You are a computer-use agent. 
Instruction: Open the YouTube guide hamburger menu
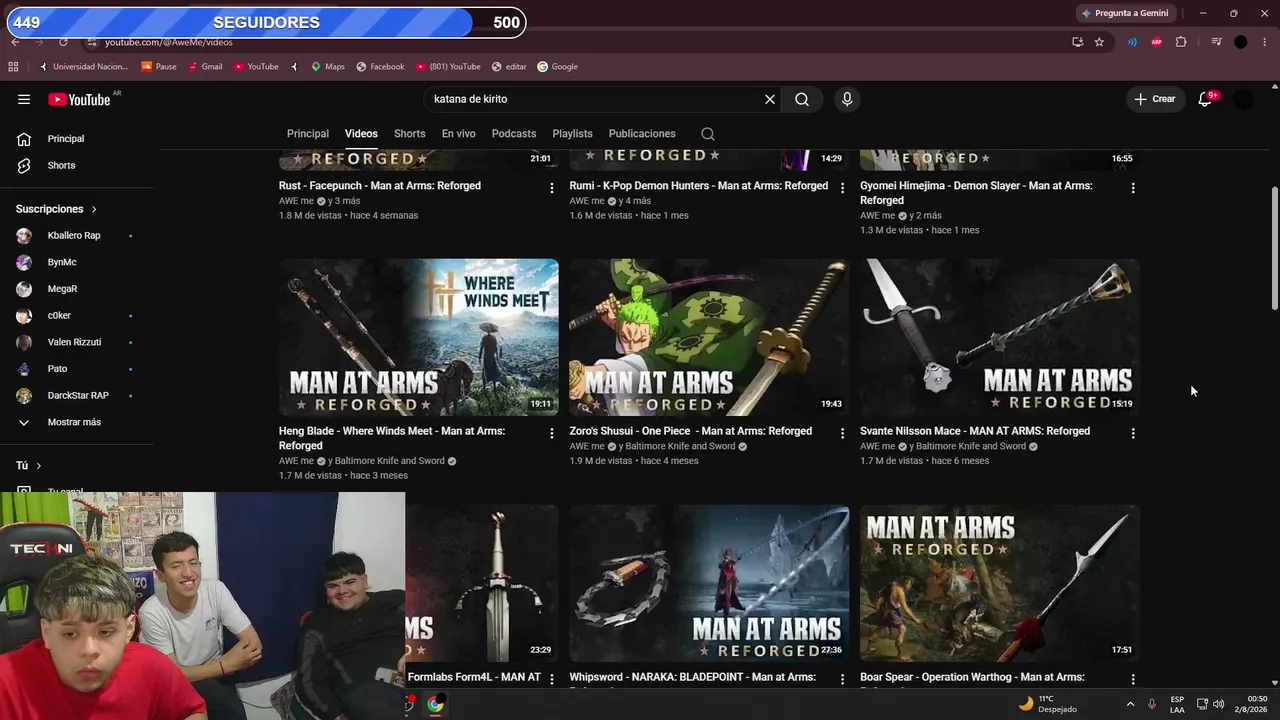point(24,99)
